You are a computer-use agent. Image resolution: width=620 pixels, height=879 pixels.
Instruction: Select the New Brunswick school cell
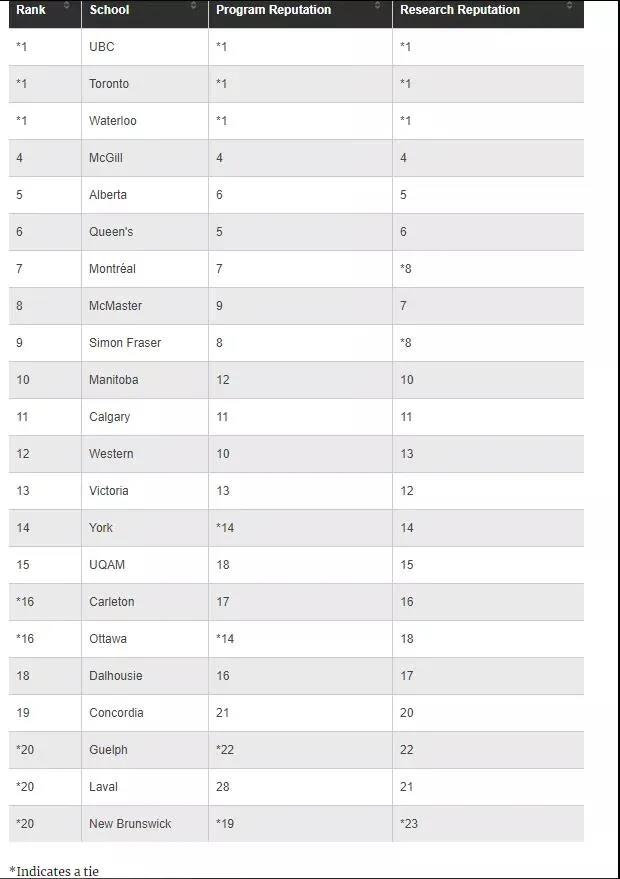click(130, 824)
